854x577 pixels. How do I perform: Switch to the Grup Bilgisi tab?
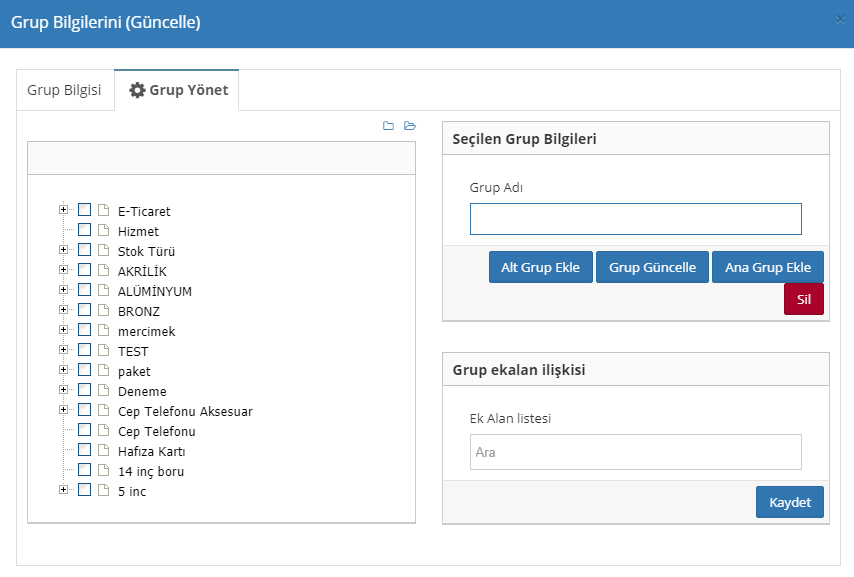coord(64,90)
